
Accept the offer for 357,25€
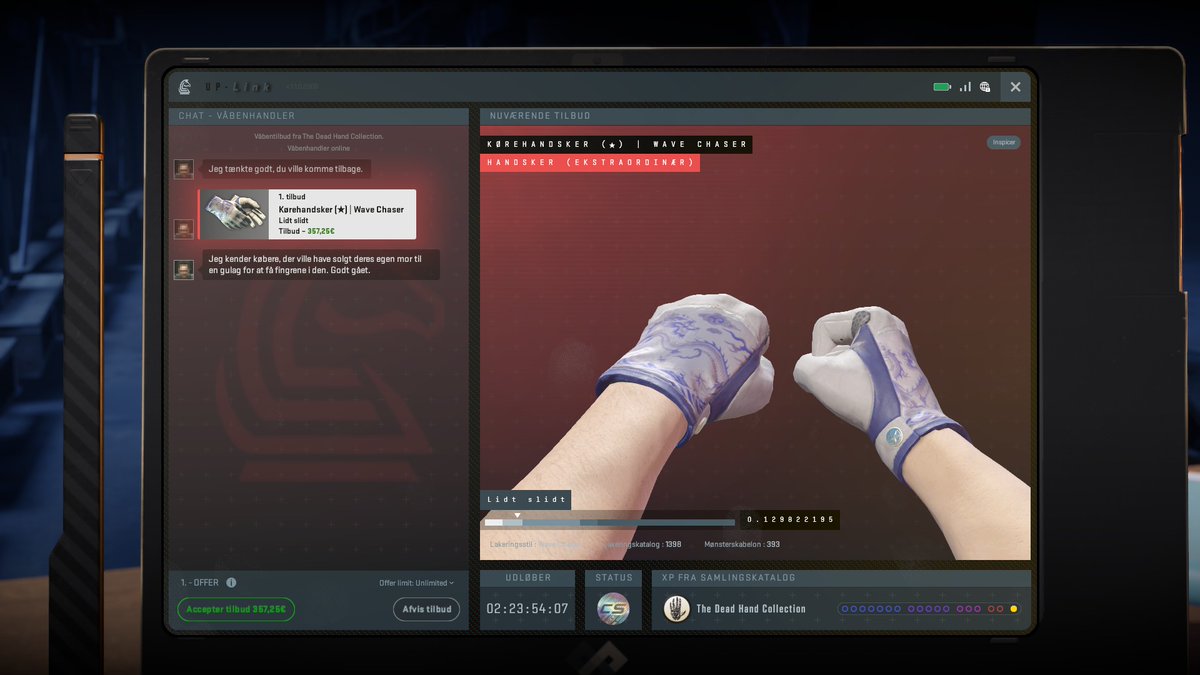(x=236, y=609)
